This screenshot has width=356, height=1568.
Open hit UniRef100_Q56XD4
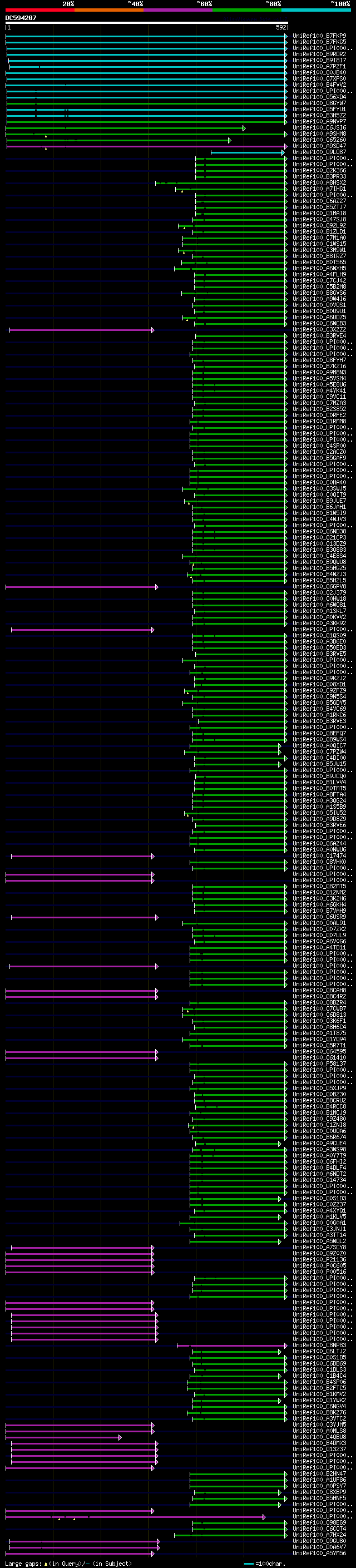coord(319,97)
